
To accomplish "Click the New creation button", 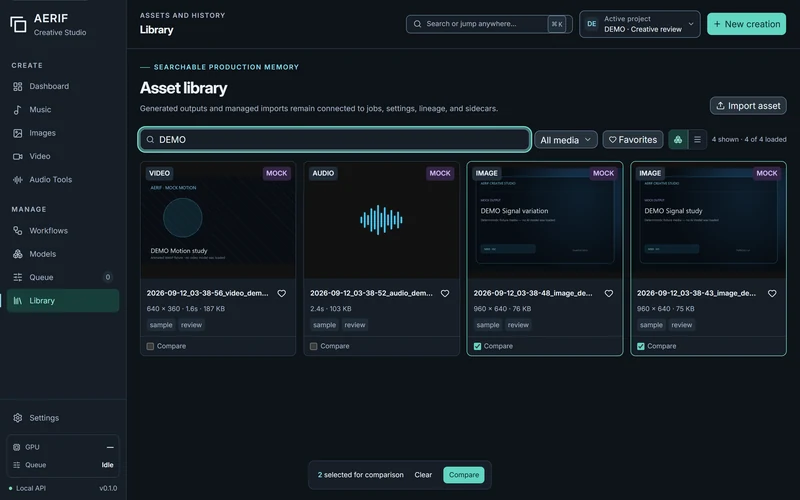I will 746,24.
